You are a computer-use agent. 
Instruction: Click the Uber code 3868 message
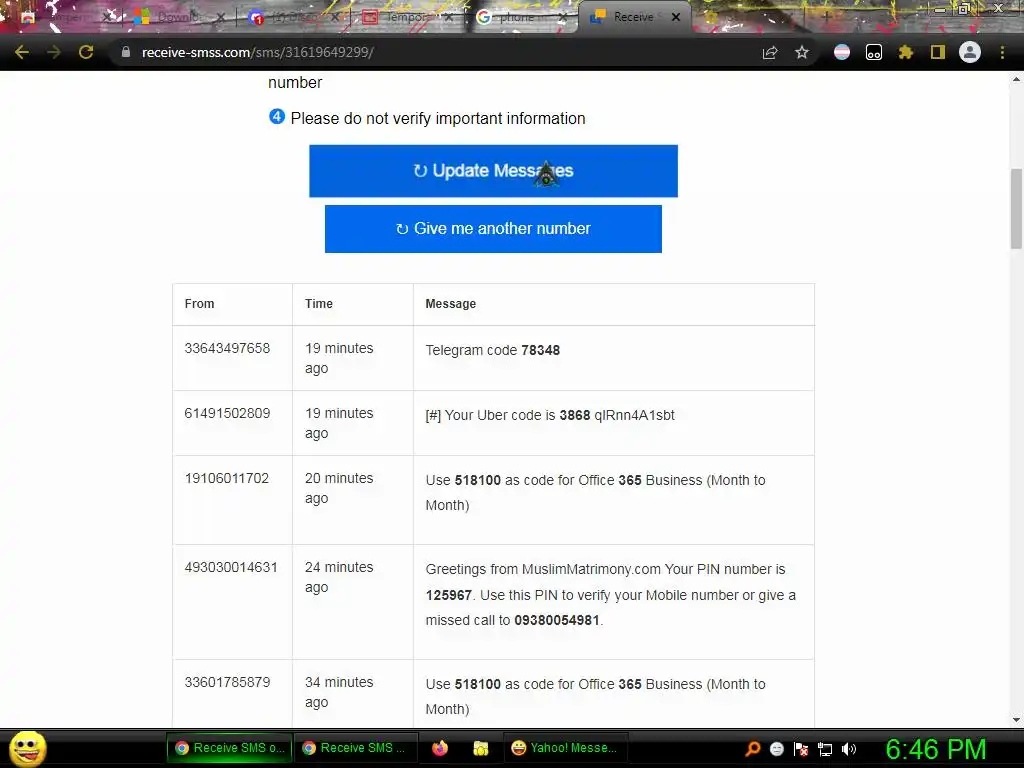pos(550,415)
